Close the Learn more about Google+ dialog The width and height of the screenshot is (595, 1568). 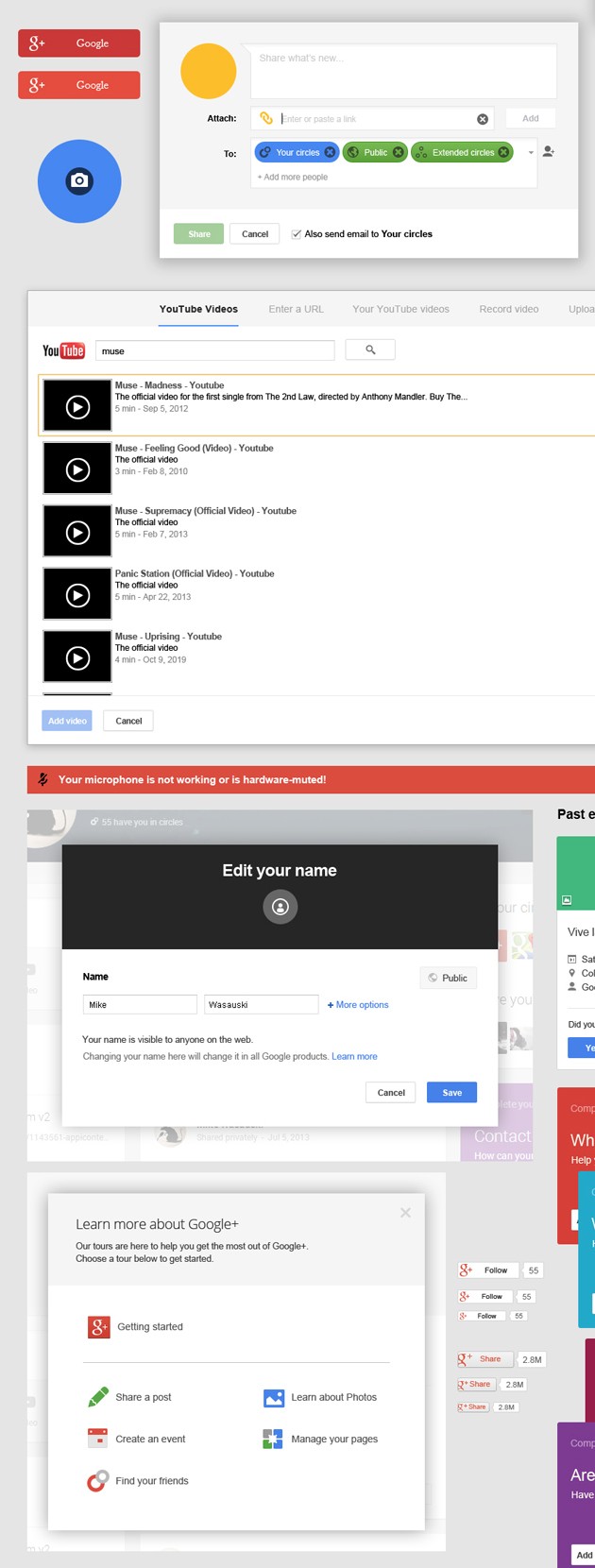(405, 1213)
